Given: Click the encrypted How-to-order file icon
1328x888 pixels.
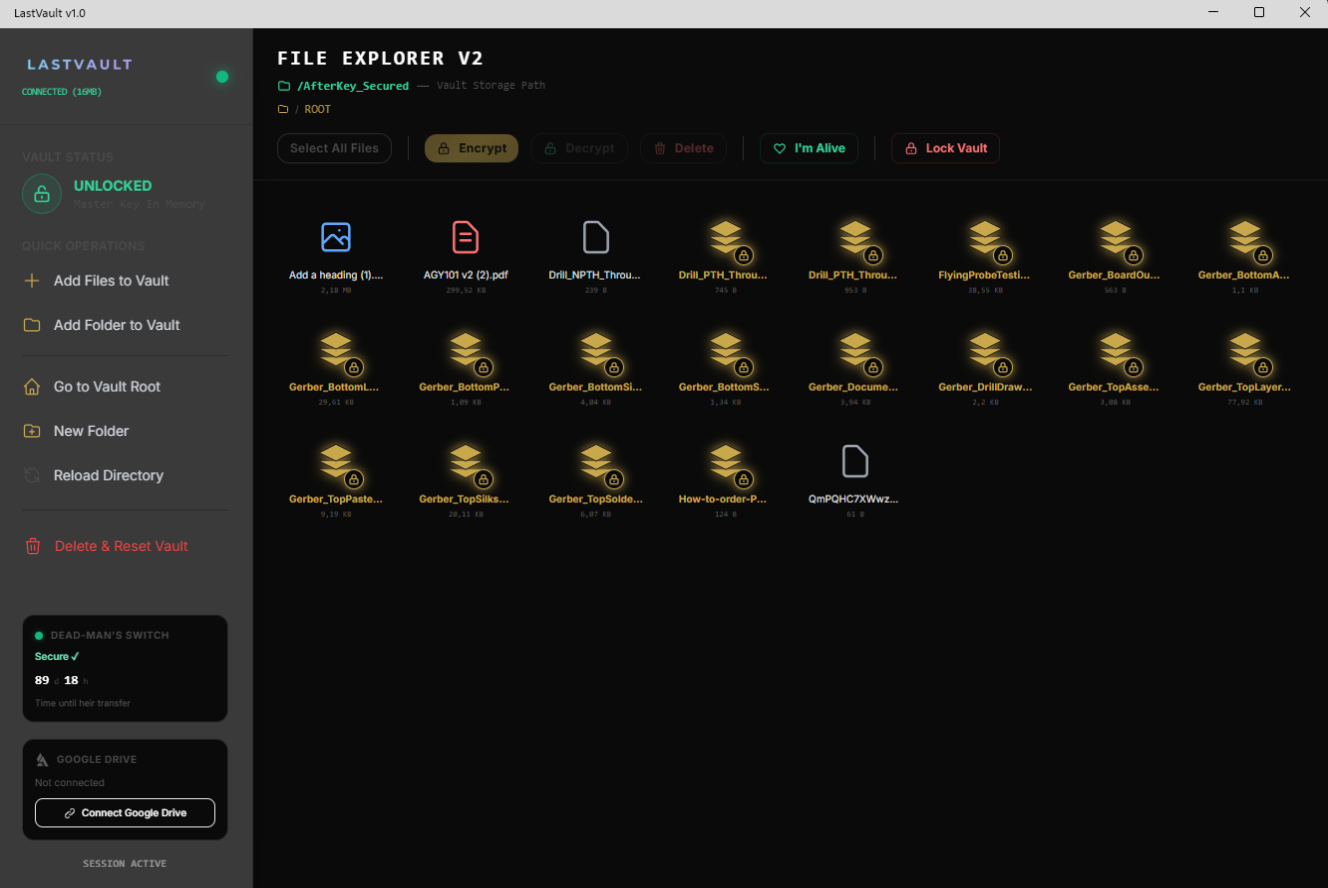Looking at the screenshot, I should tap(725, 462).
